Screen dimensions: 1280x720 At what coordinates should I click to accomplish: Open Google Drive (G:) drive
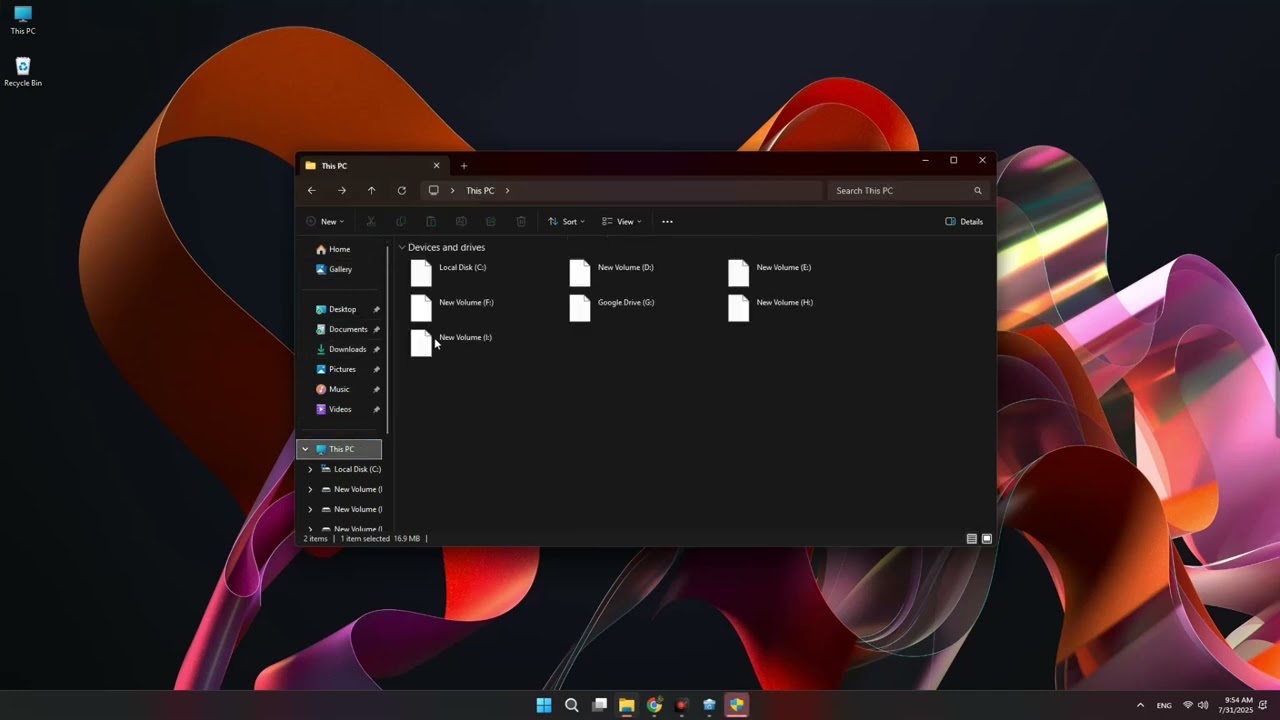pos(612,307)
